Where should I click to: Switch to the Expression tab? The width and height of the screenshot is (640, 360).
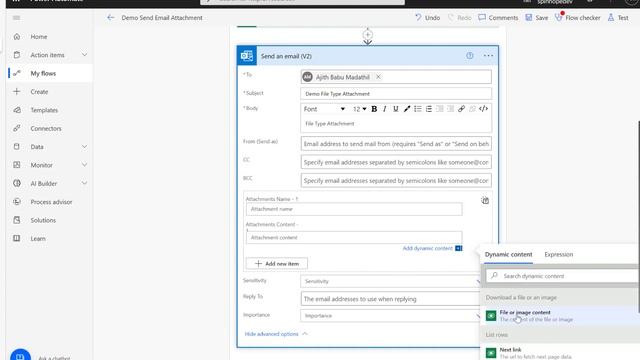(x=558, y=254)
